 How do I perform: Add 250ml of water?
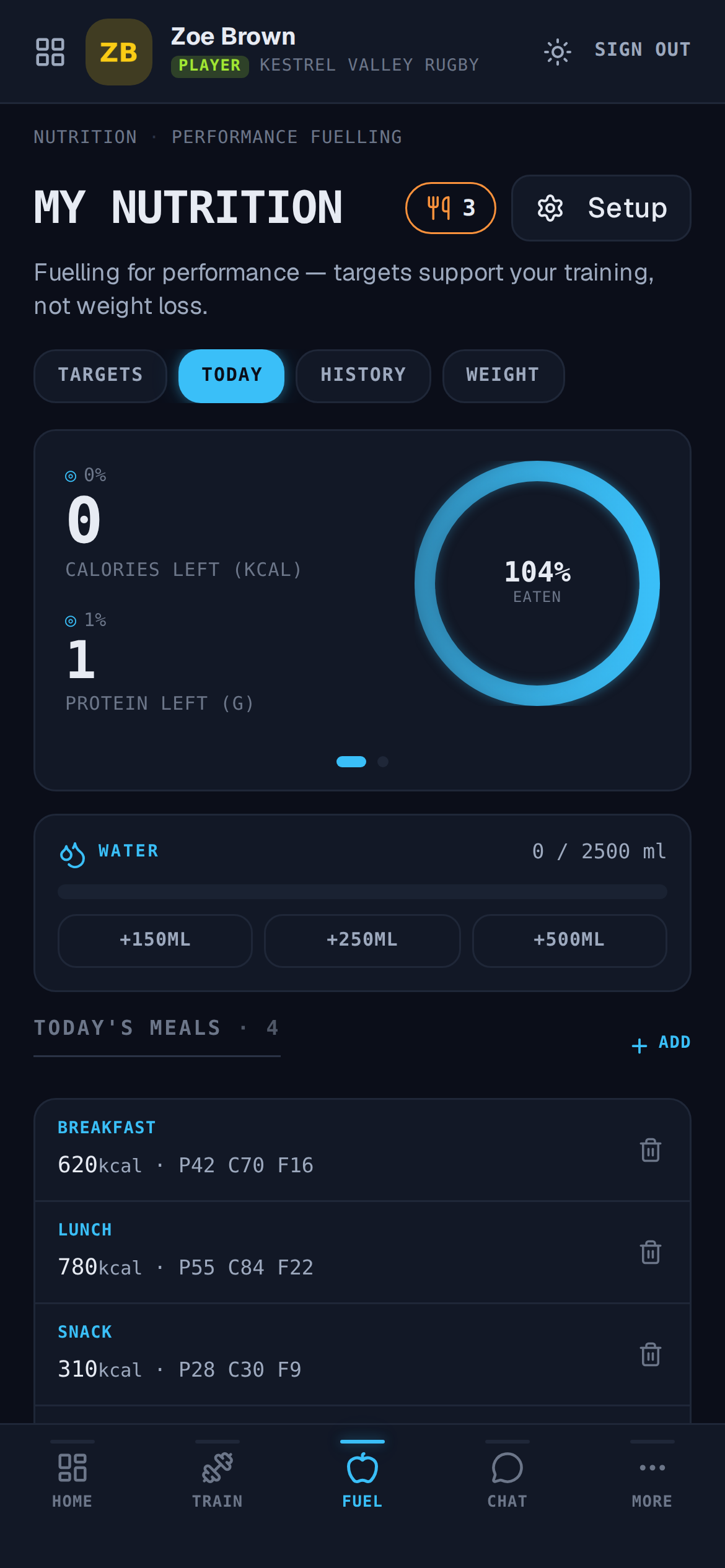pos(362,940)
